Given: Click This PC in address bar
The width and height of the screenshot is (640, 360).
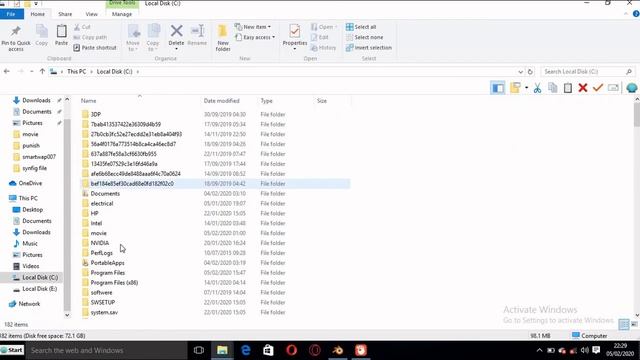Looking at the screenshot, I should point(77,71).
